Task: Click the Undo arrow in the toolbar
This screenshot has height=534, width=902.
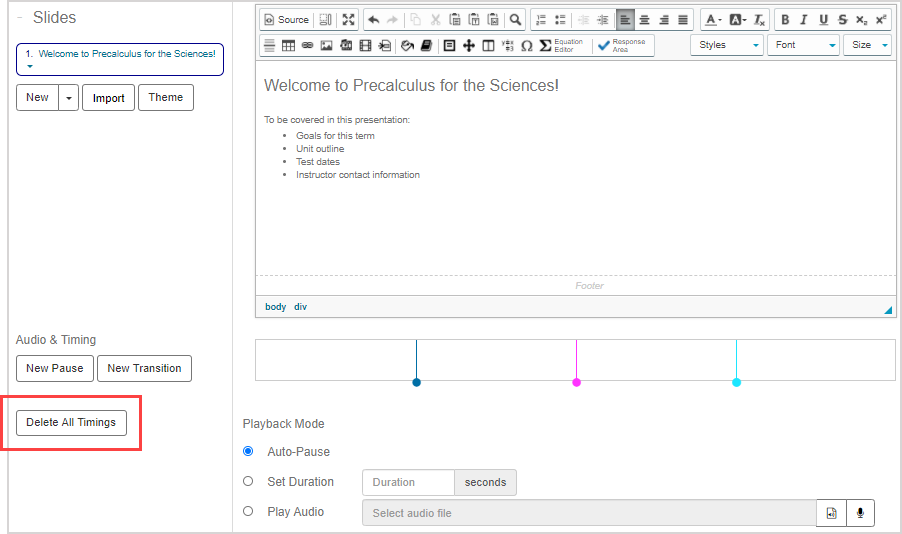Action: [373, 19]
